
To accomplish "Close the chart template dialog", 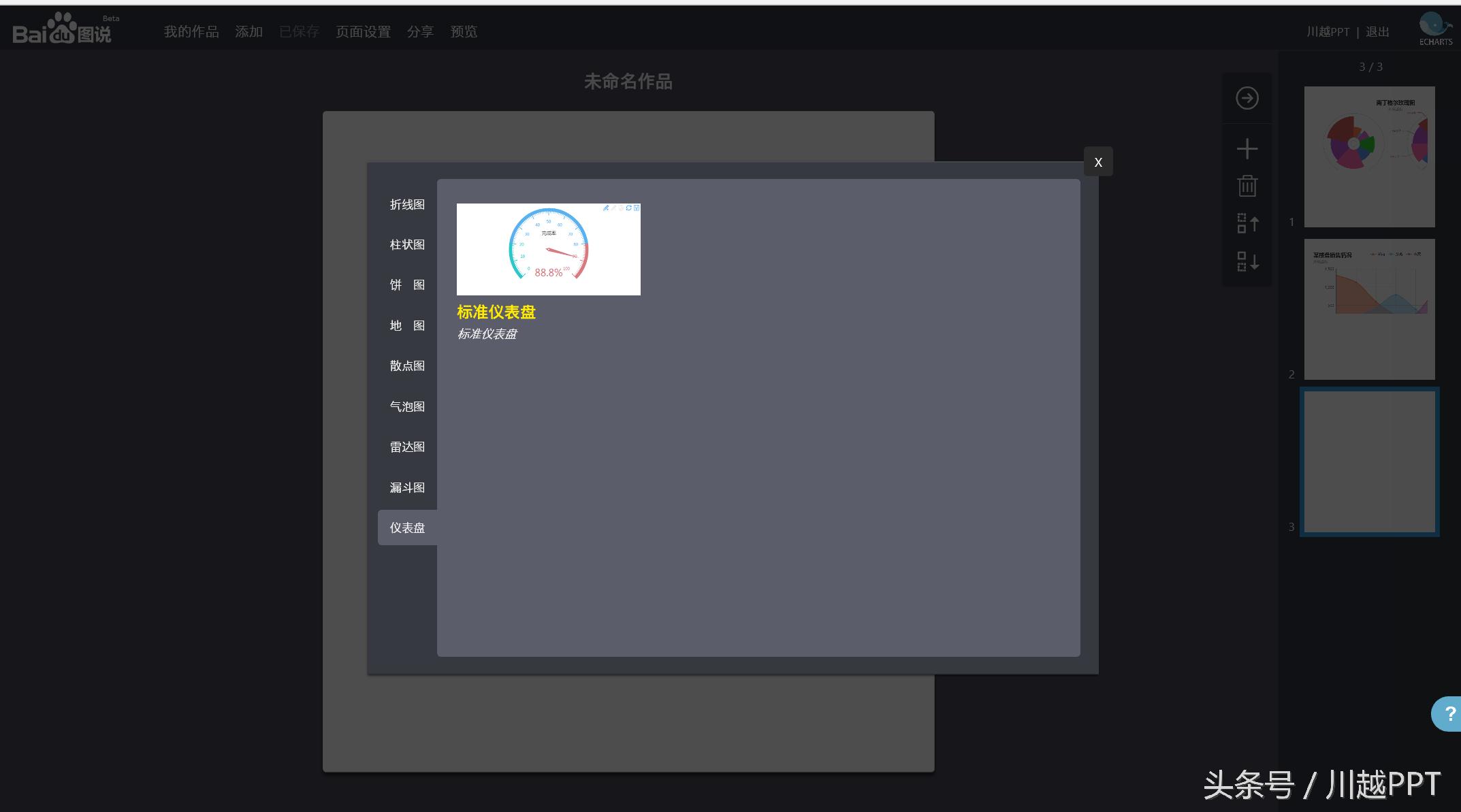I will 1098,162.
